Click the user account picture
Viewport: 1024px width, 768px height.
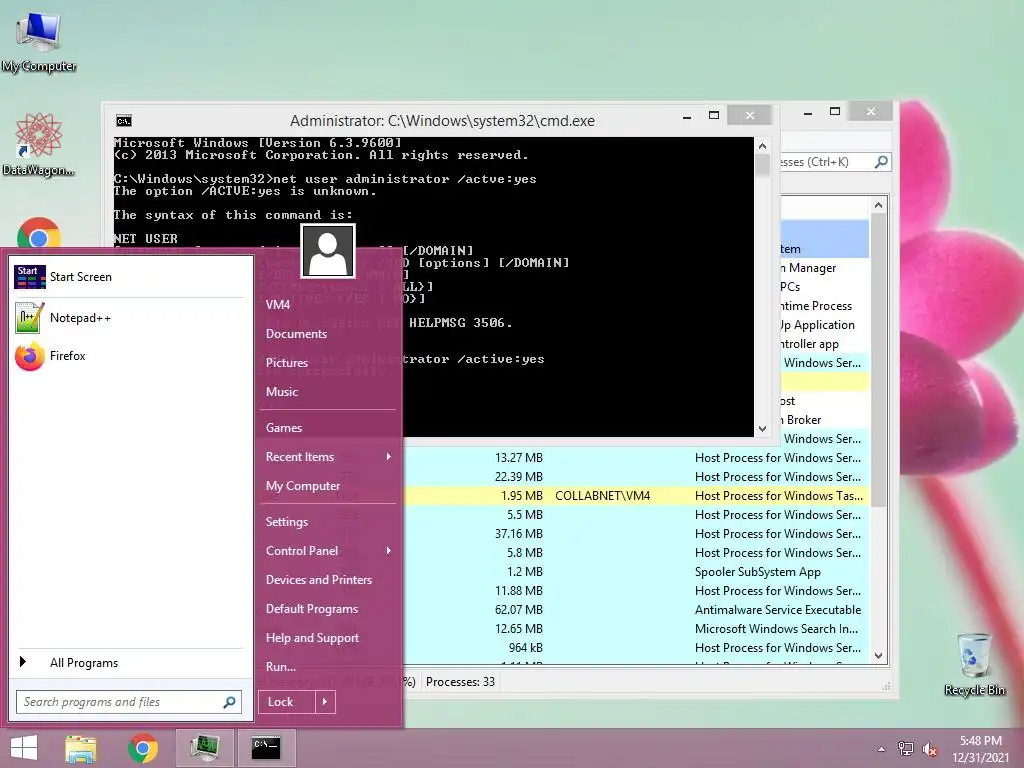328,251
